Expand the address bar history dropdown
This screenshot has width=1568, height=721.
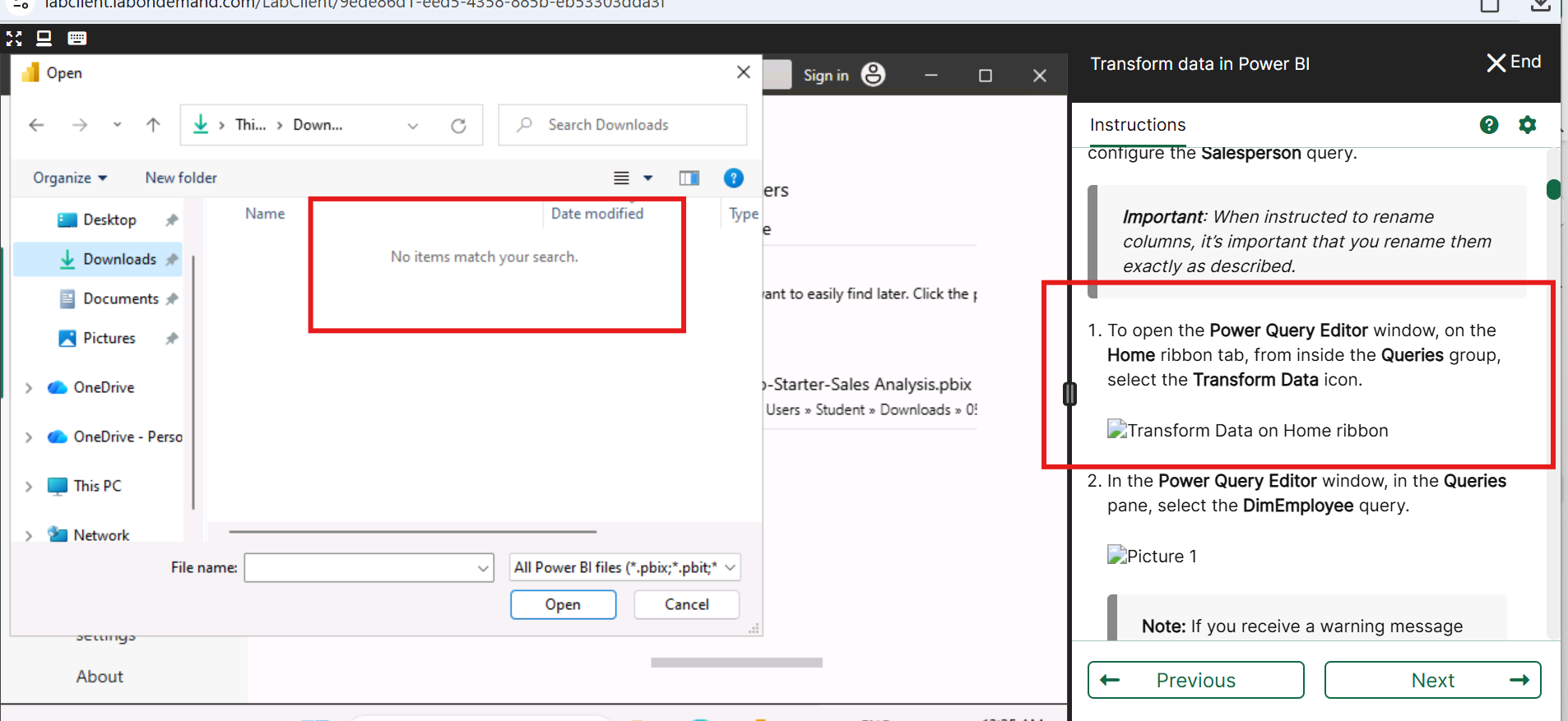pos(413,126)
